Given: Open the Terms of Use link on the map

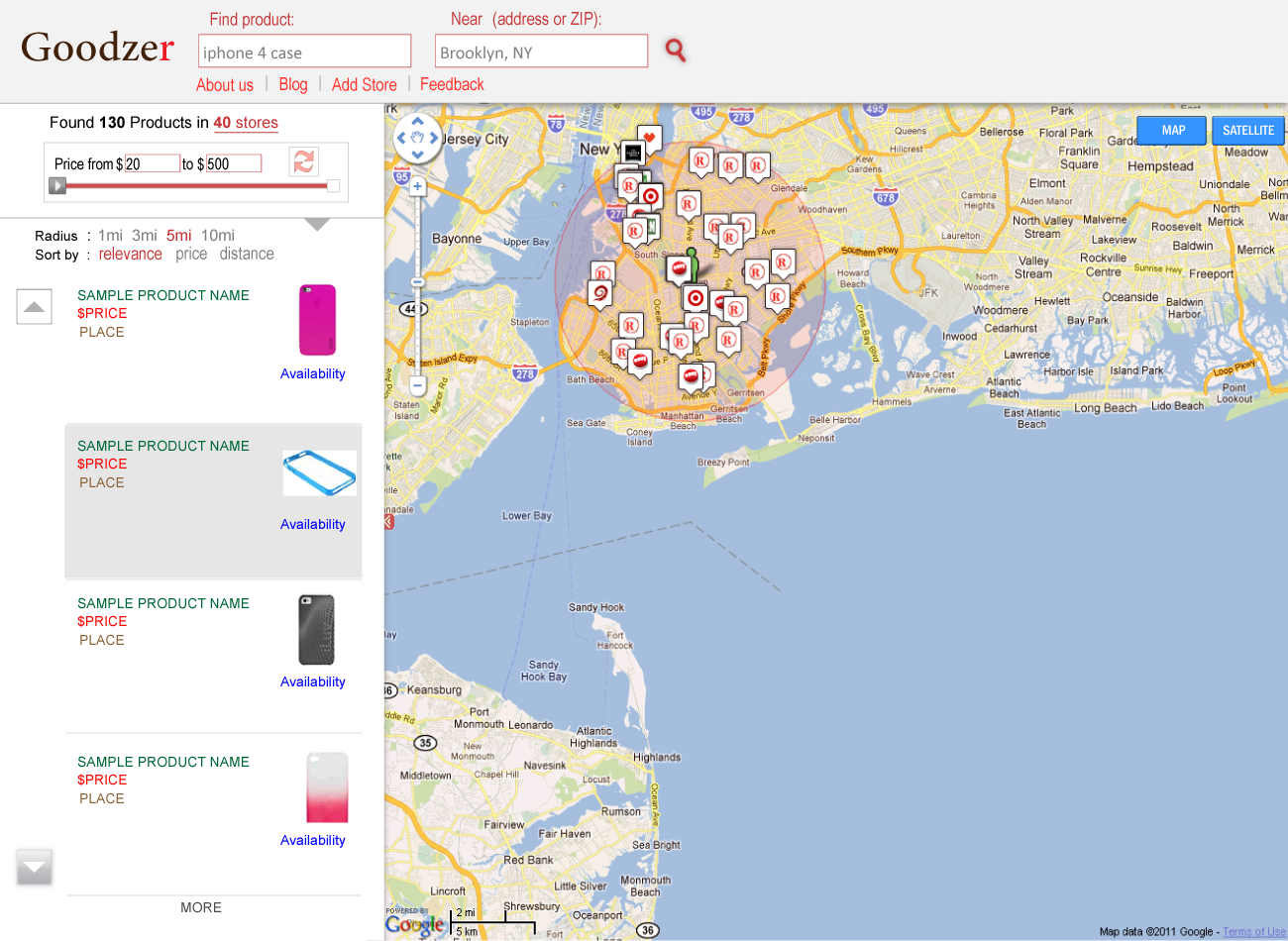Looking at the screenshot, I should (x=1254, y=932).
